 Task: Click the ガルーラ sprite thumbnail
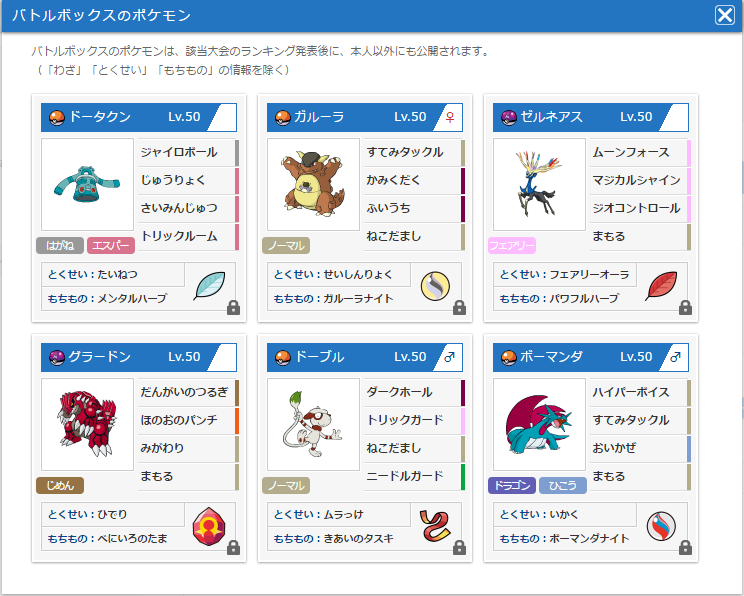click(313, 185)
